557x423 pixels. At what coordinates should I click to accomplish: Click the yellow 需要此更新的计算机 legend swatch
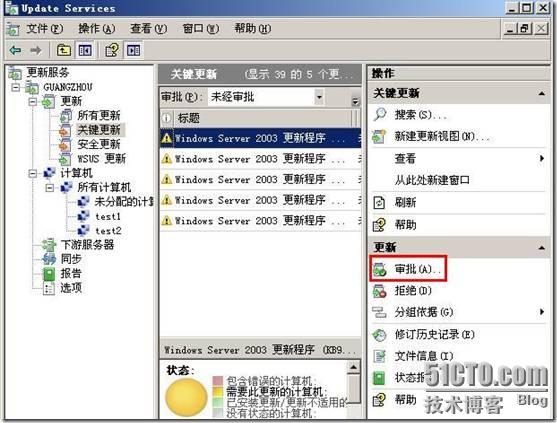tap(217, 392)
